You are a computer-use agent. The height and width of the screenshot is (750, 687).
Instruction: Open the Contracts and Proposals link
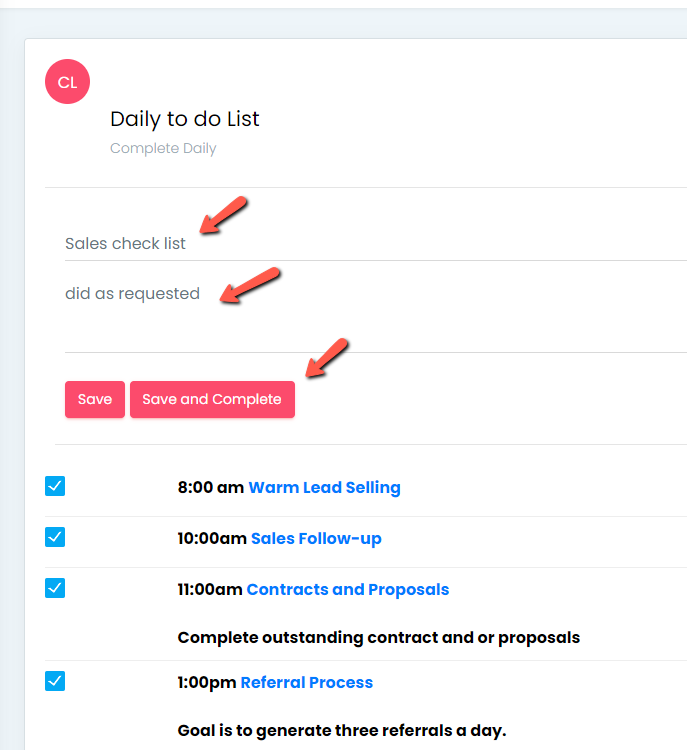(x=348, y=589)
